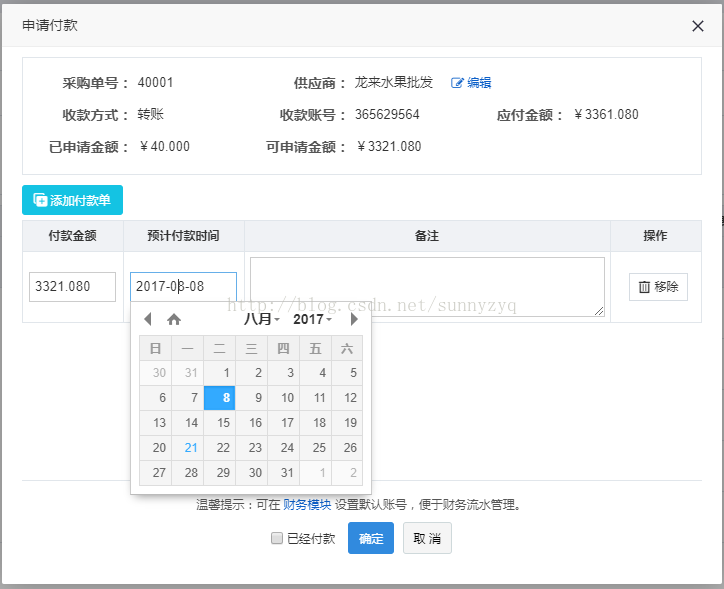
Task: Pick day 23 in the calendar
Action: pyautogui.click(x=252, y=447)
